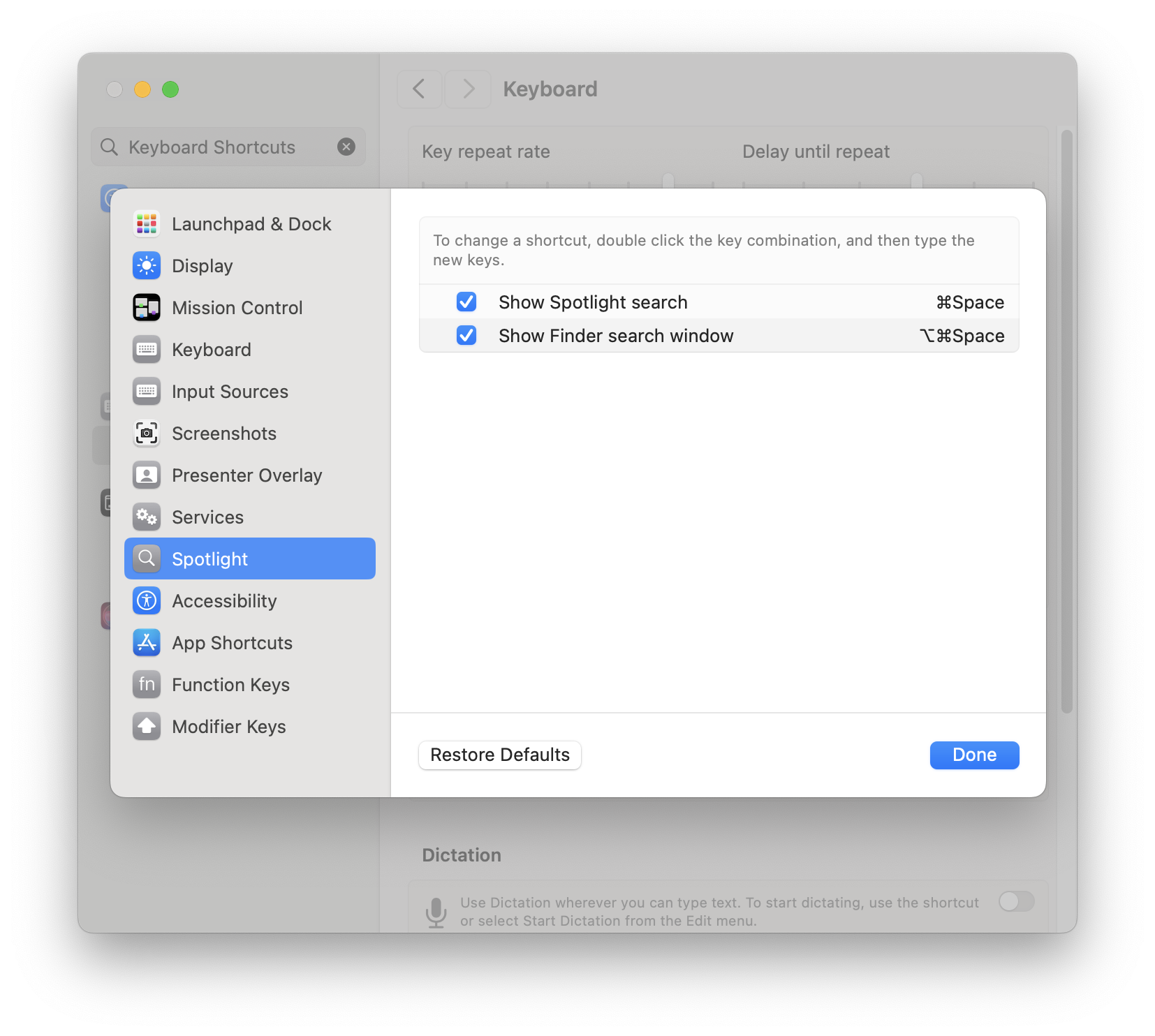Click the ⌘Space shortcut key combination
The height and width of the screenshot is (1036, 1155).
pos(970,302)
